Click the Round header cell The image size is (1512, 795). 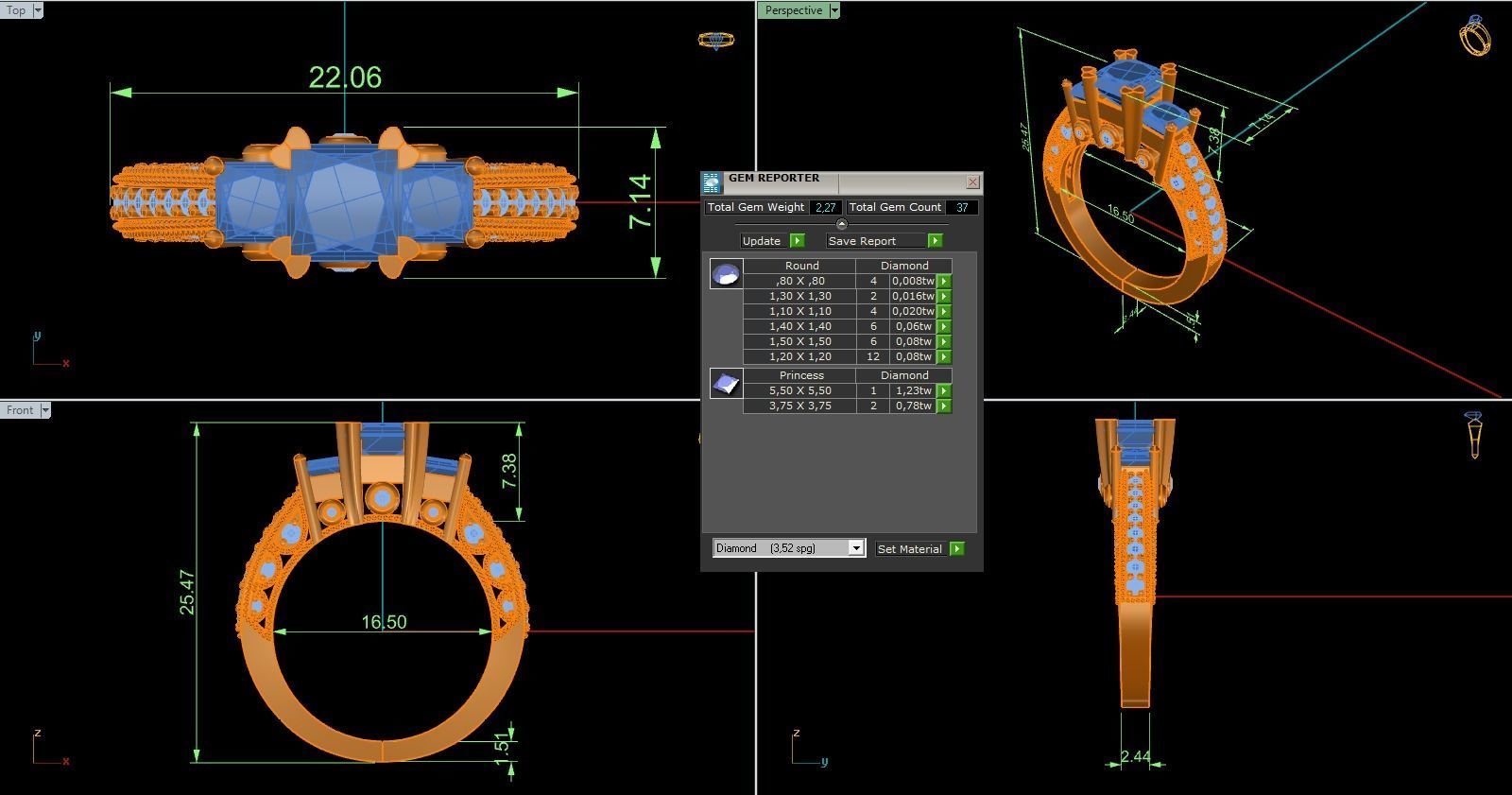(x=801, y=266)
